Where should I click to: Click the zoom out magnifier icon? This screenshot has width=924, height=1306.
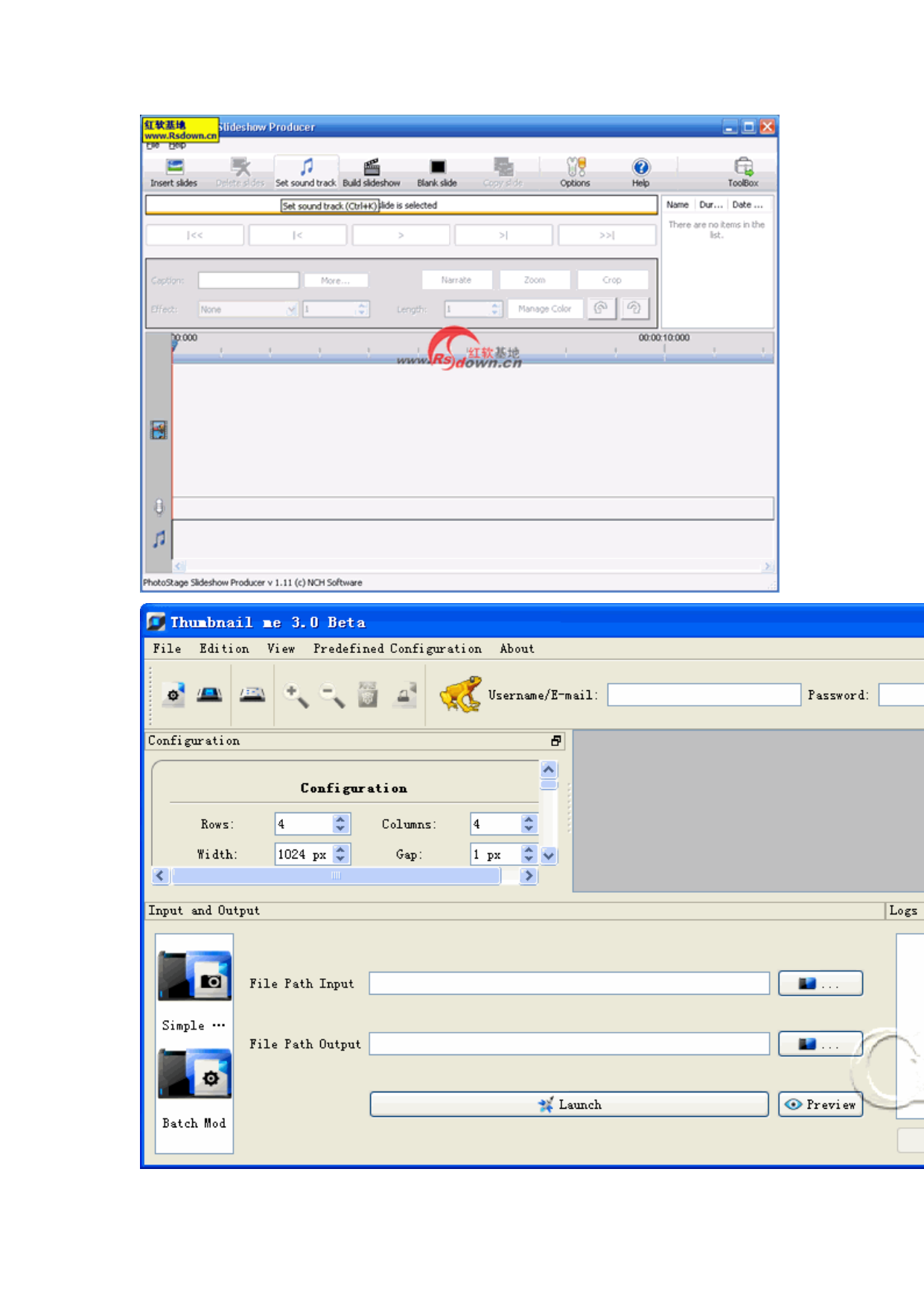click(x=332, y=695)
